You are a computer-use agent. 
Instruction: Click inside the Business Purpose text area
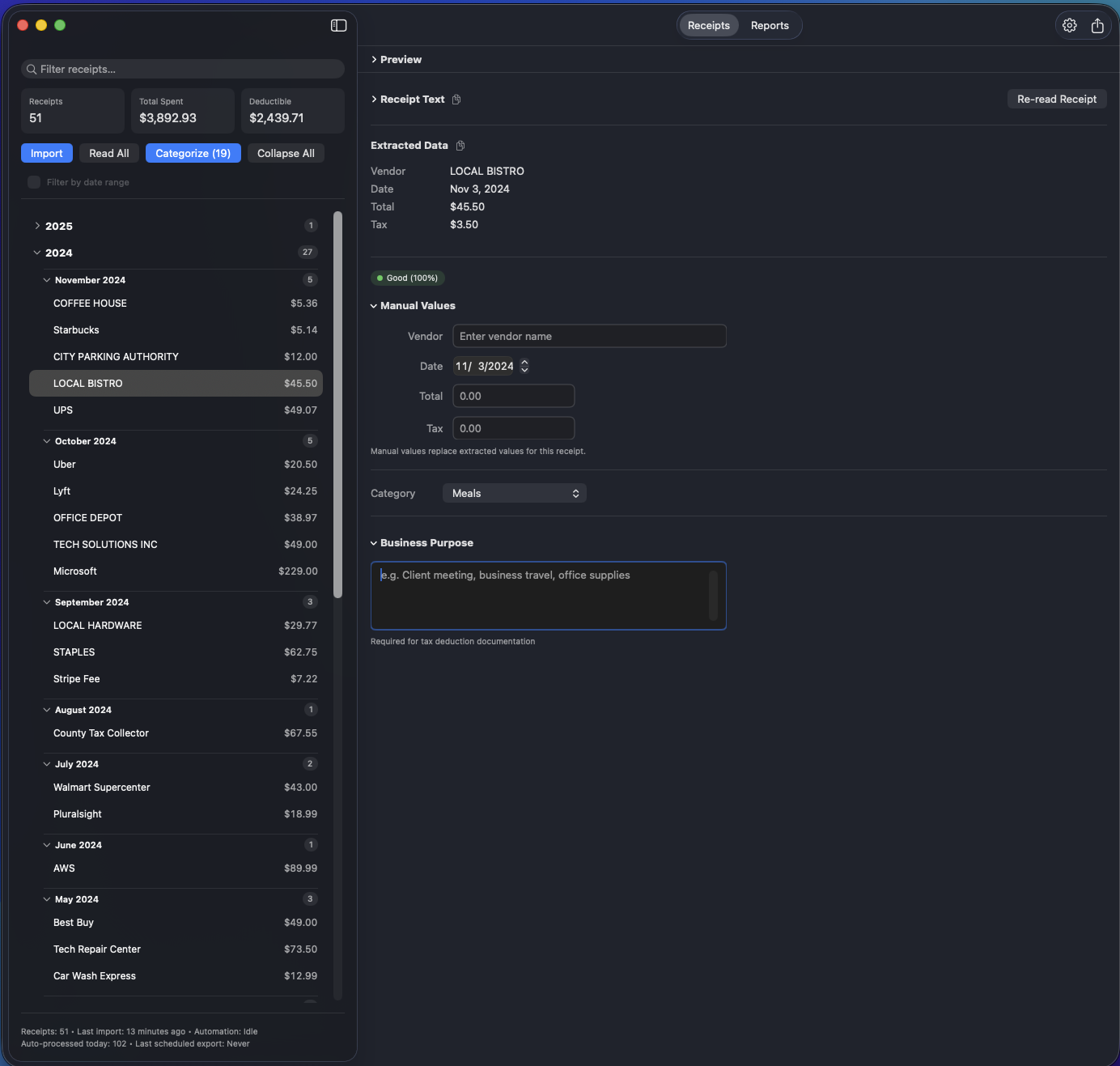(x=548, y=596)
